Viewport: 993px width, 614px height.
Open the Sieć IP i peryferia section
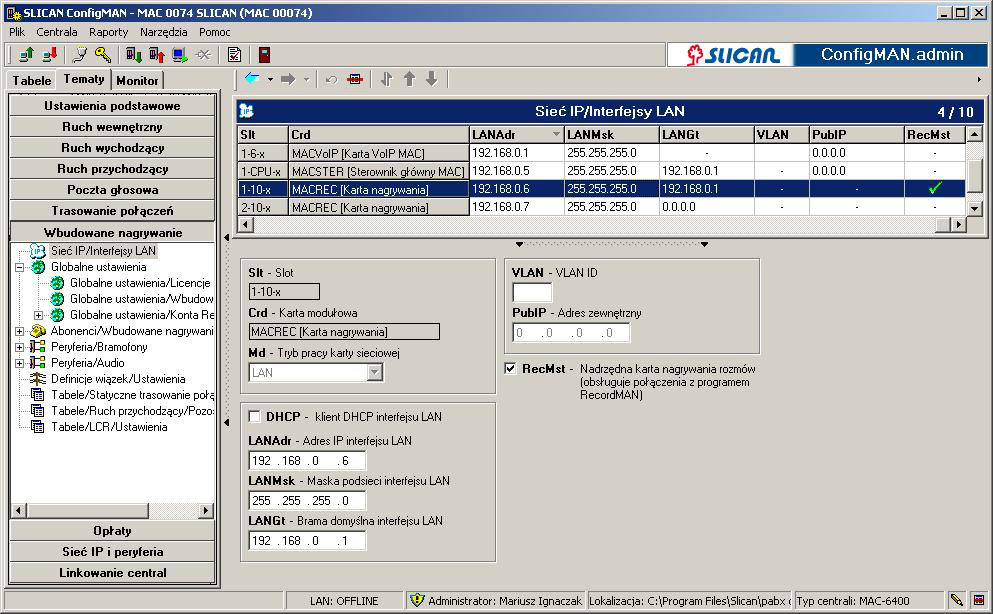[x=112, y=551]
